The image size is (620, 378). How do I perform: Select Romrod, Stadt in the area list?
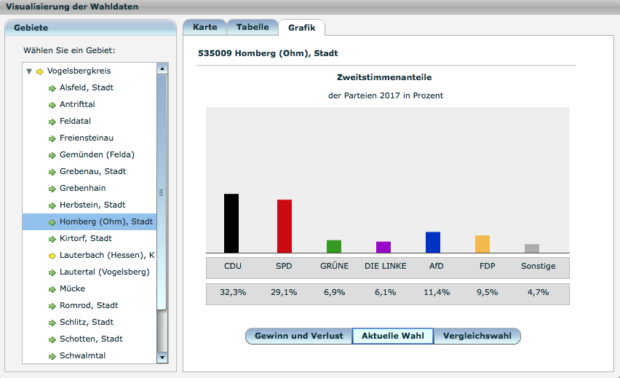[x=89, y=305]
